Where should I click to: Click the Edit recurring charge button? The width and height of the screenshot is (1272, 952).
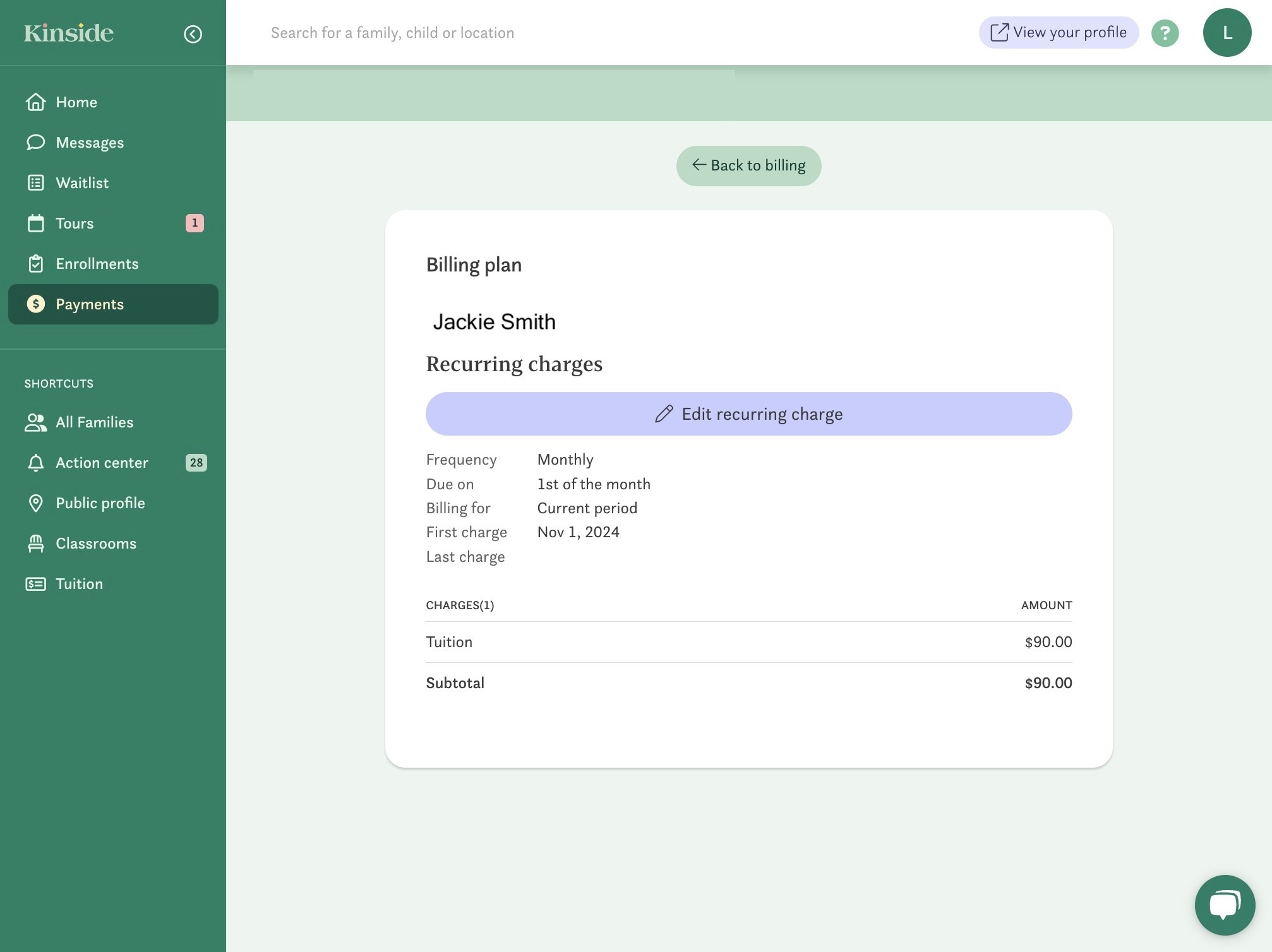click(748, 414)
